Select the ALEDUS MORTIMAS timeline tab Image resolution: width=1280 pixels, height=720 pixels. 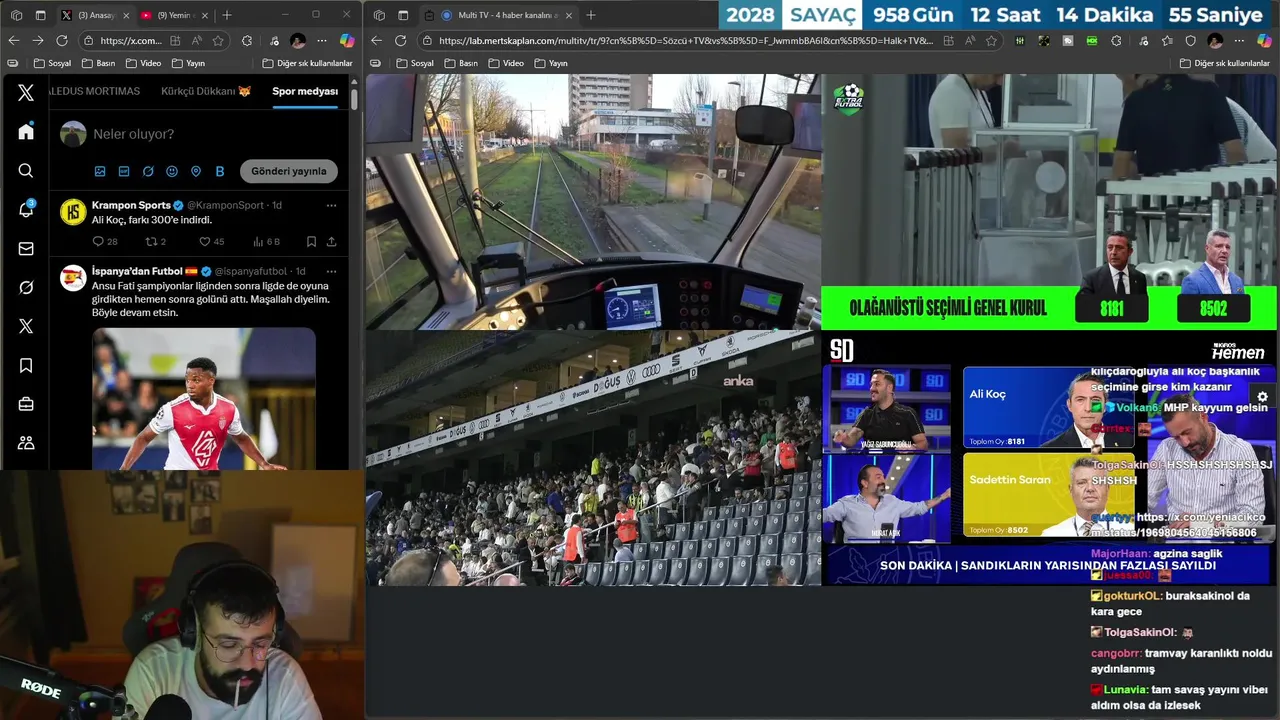[95, 91]
